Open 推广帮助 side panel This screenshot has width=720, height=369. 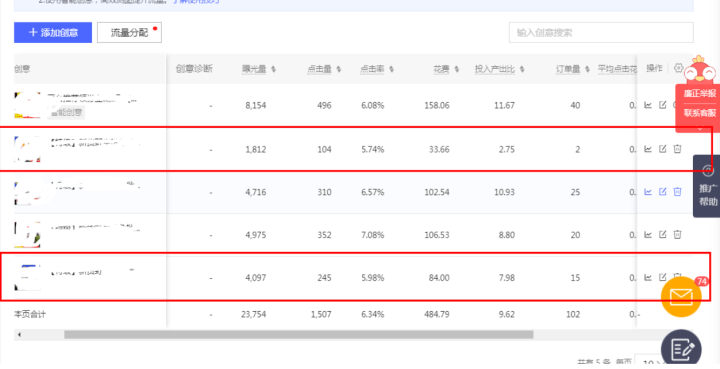(708, 186)
